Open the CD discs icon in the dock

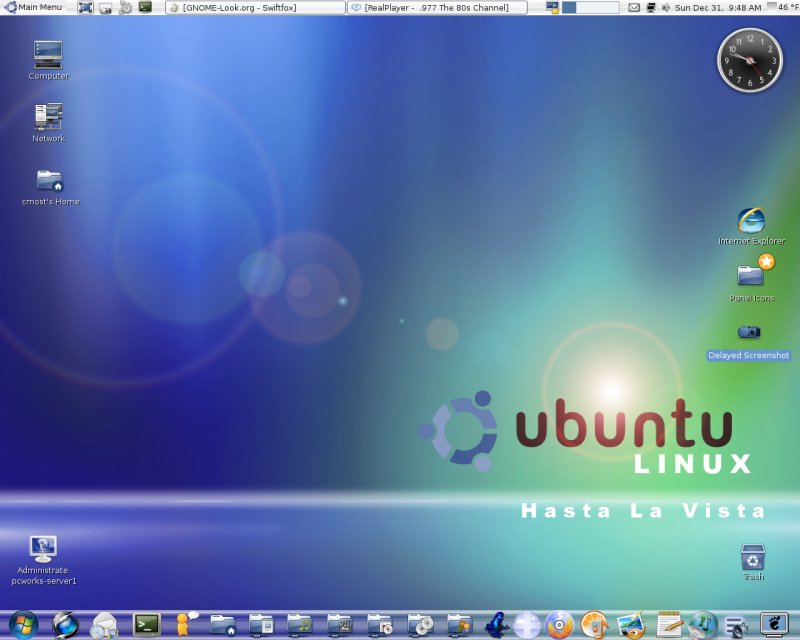[x=420, y=625]
